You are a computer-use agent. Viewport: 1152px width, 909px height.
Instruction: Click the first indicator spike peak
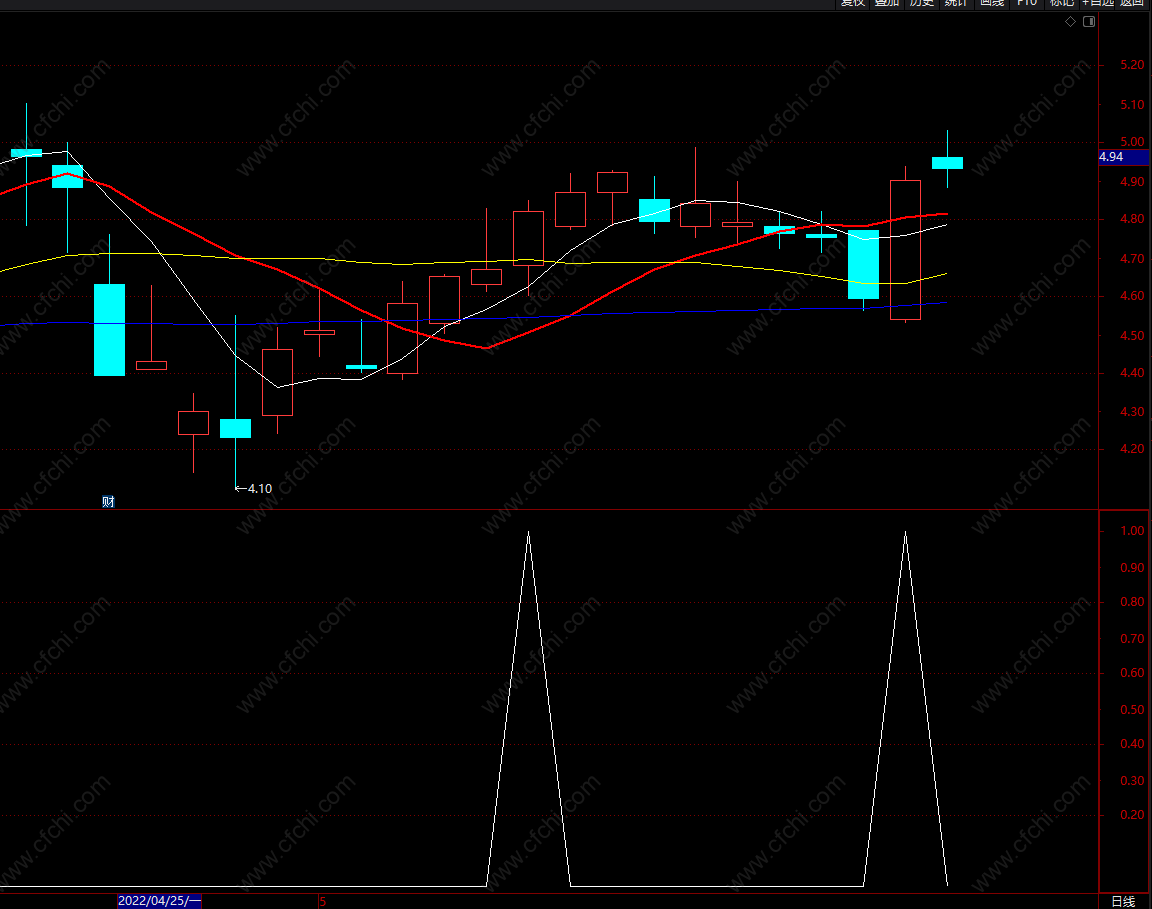pyautogui.click(x=528, y=532)
